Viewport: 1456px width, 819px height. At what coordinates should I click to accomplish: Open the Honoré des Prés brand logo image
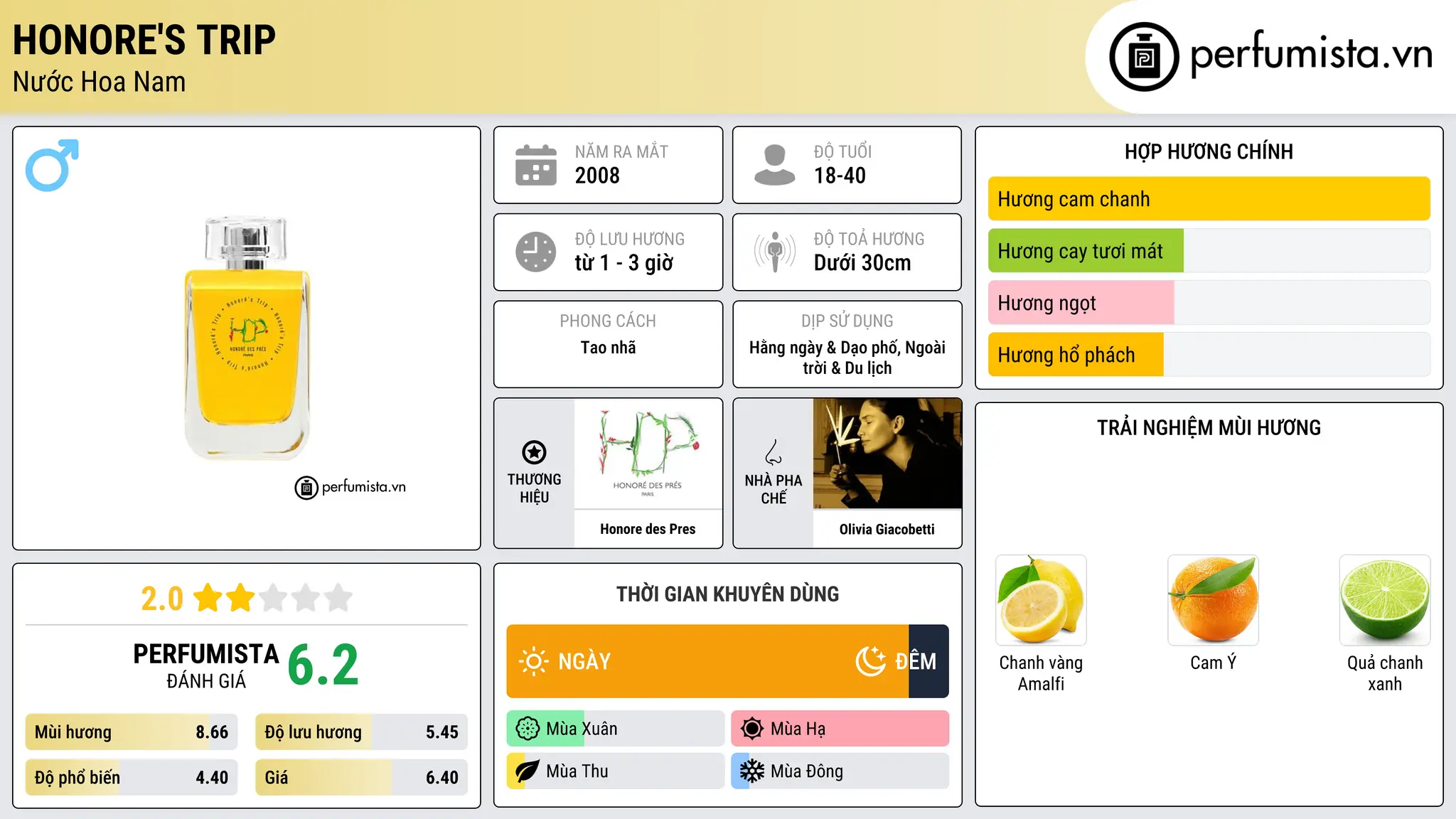[x=648, y=454]
